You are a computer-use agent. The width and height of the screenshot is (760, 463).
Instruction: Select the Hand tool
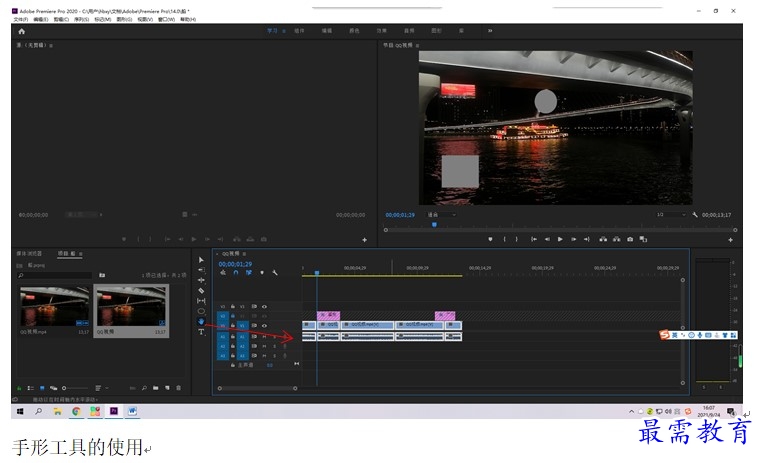(201, 321)
